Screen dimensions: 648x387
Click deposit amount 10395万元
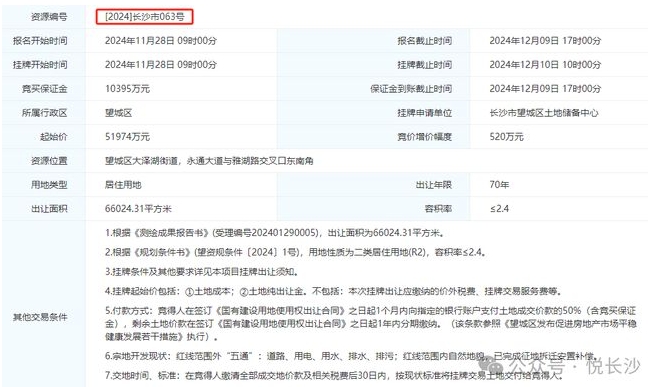pyautogui.click(x=127, y=89)
